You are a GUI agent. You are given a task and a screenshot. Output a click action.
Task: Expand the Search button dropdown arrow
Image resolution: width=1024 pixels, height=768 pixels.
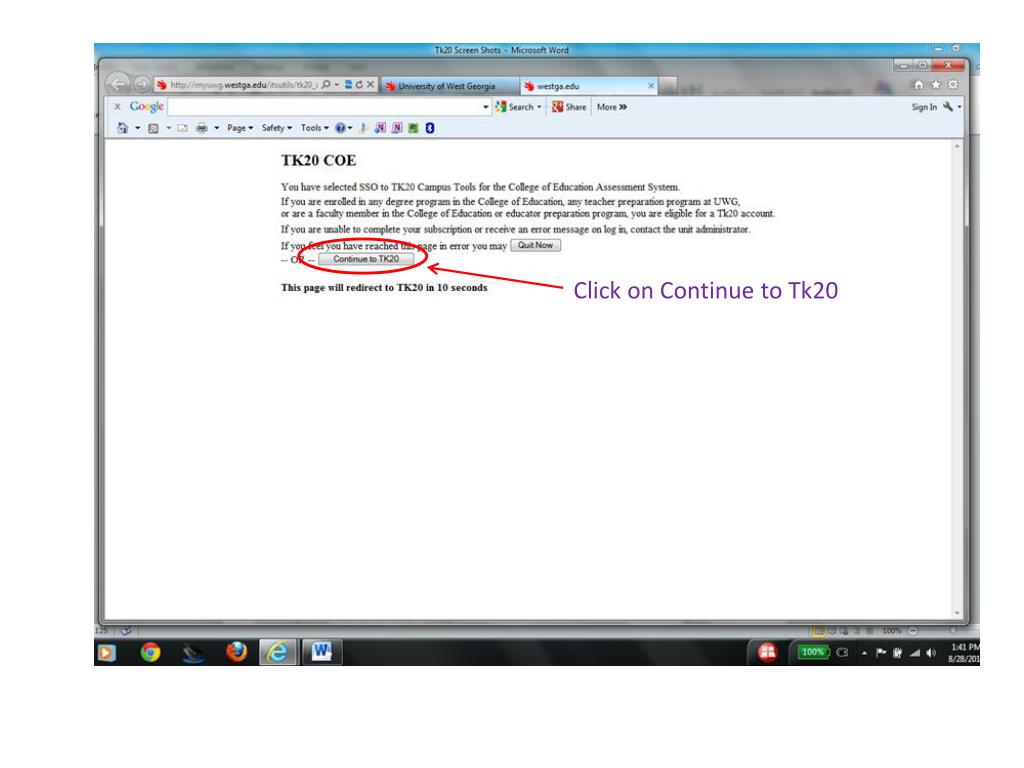[539, 107]
